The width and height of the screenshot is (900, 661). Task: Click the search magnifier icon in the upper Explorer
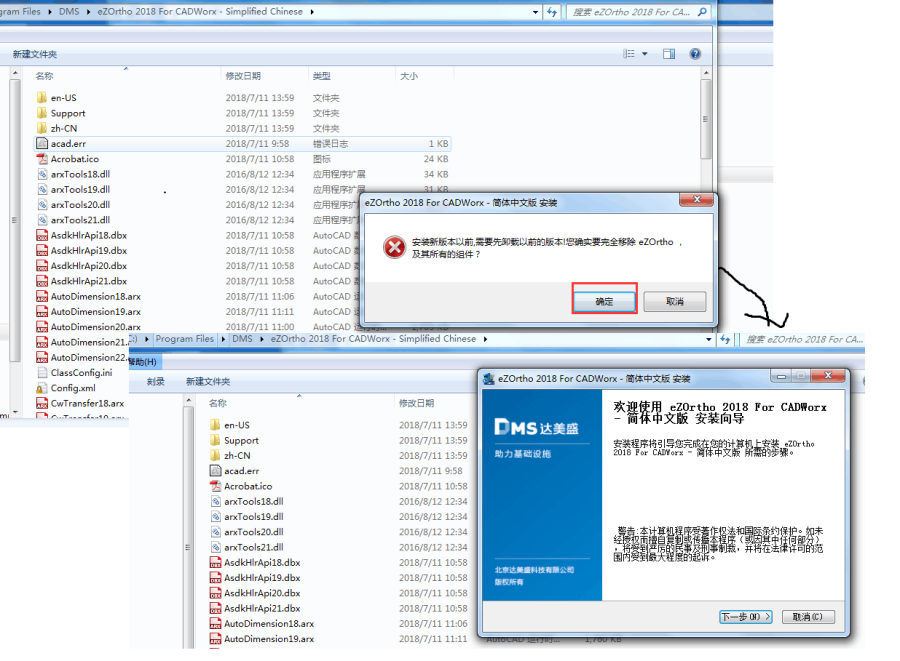702,11
